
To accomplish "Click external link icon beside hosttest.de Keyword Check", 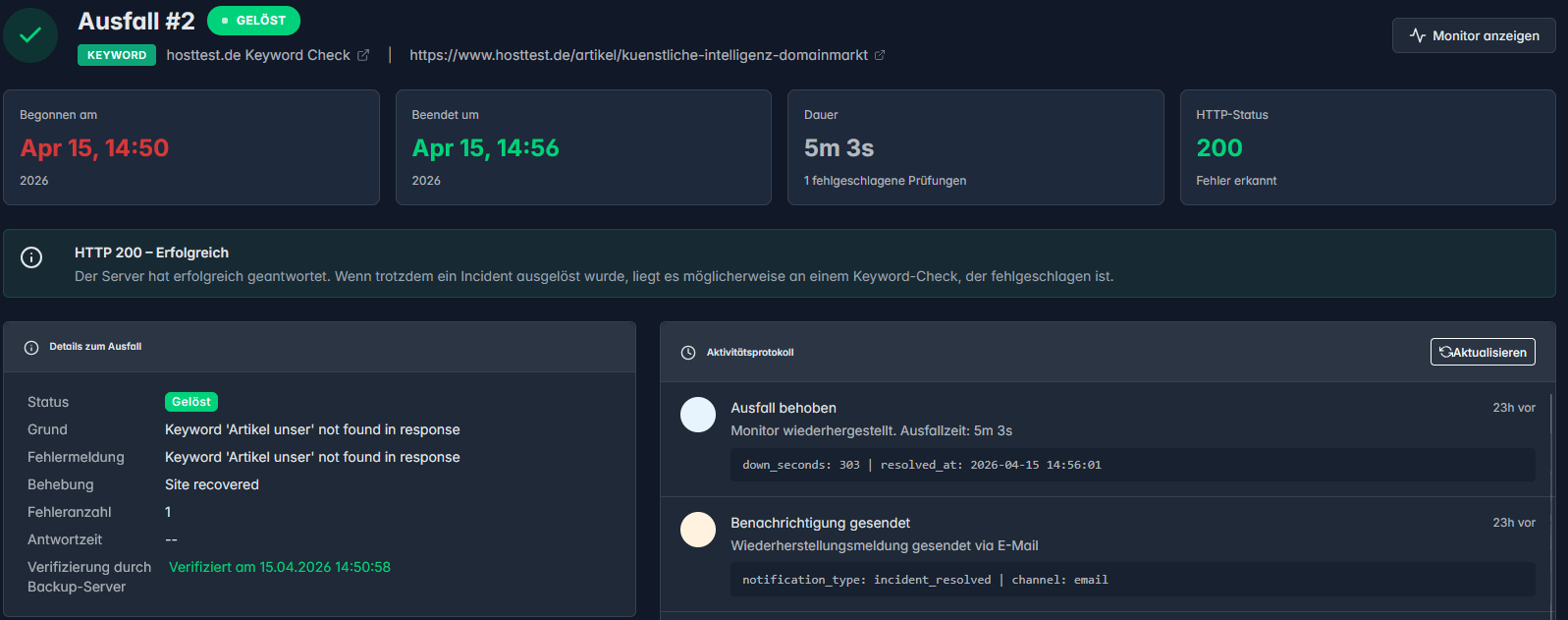I will click(363, 55).
